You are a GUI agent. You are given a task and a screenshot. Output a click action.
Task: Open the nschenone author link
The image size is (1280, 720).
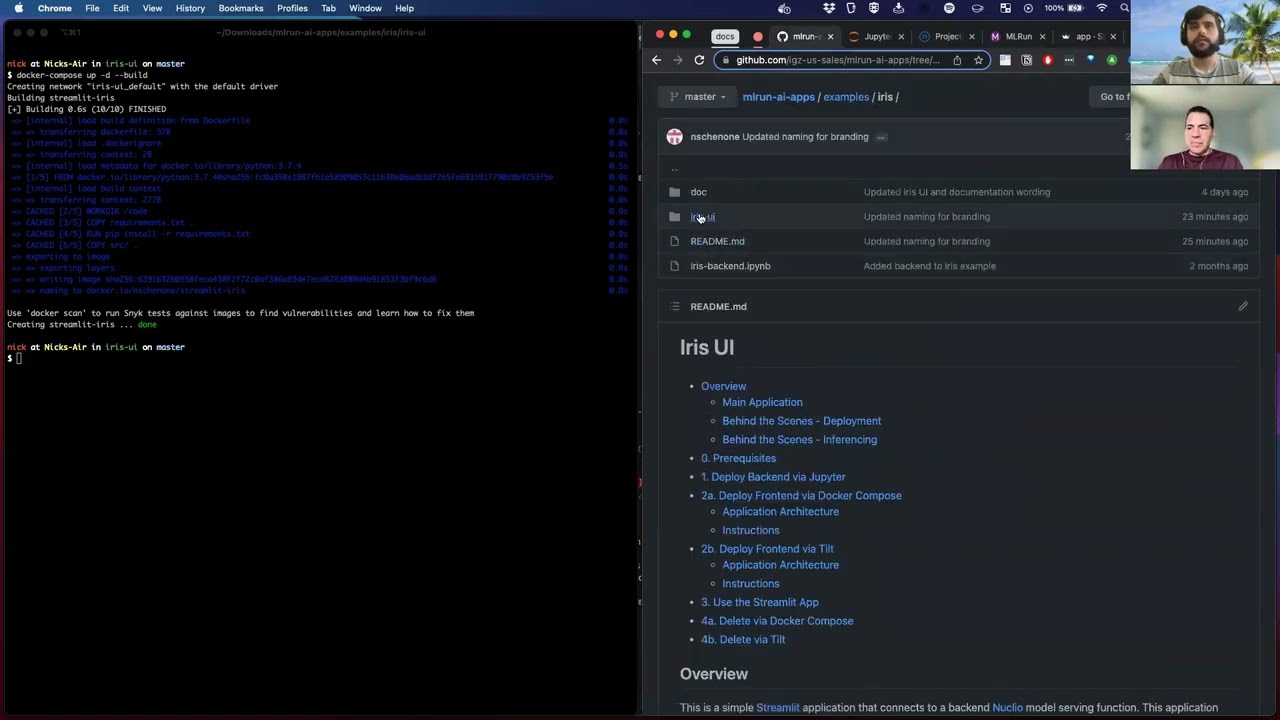click(x=715, y=137)
